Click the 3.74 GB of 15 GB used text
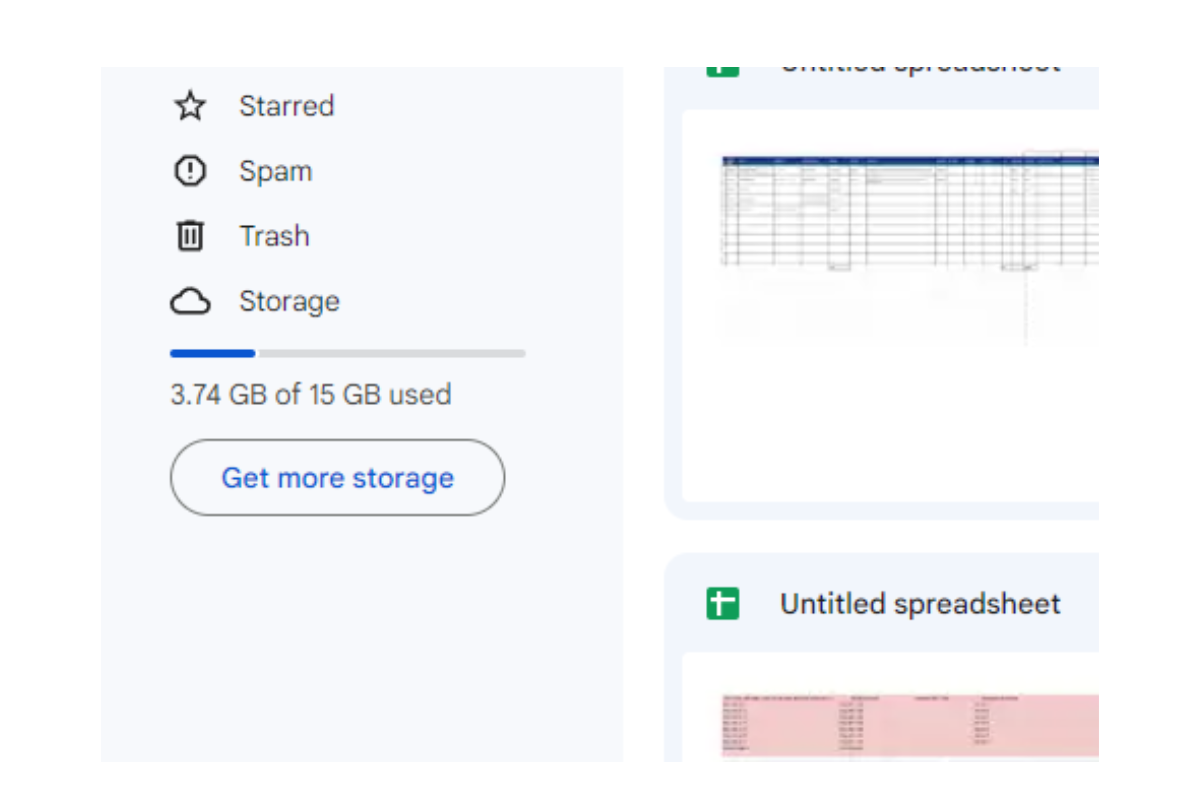The width and height of the screenshot is (1200, 800). 310,394
